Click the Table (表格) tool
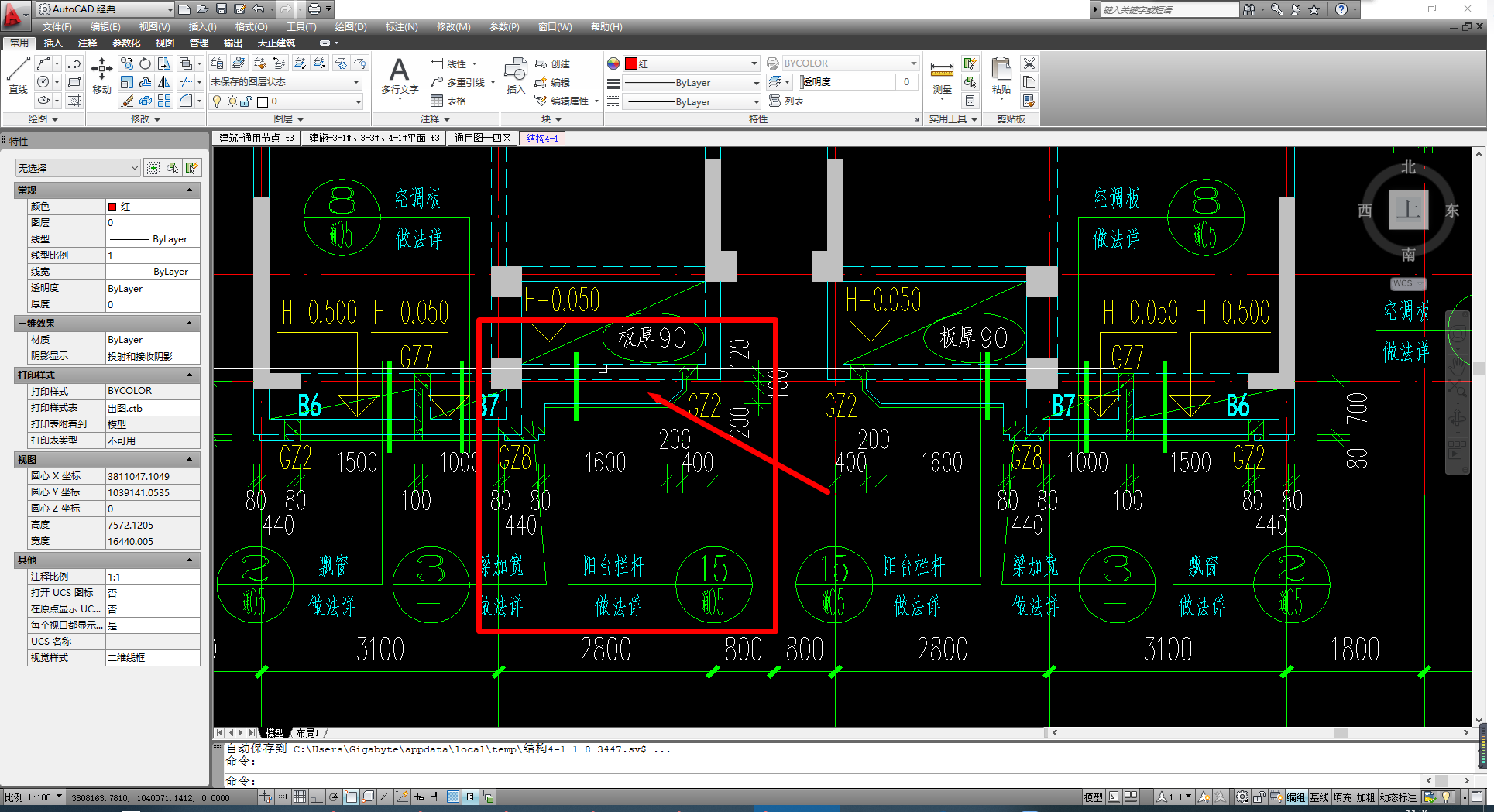This screenshot has height=812, width=1494. tap(448, 101)
